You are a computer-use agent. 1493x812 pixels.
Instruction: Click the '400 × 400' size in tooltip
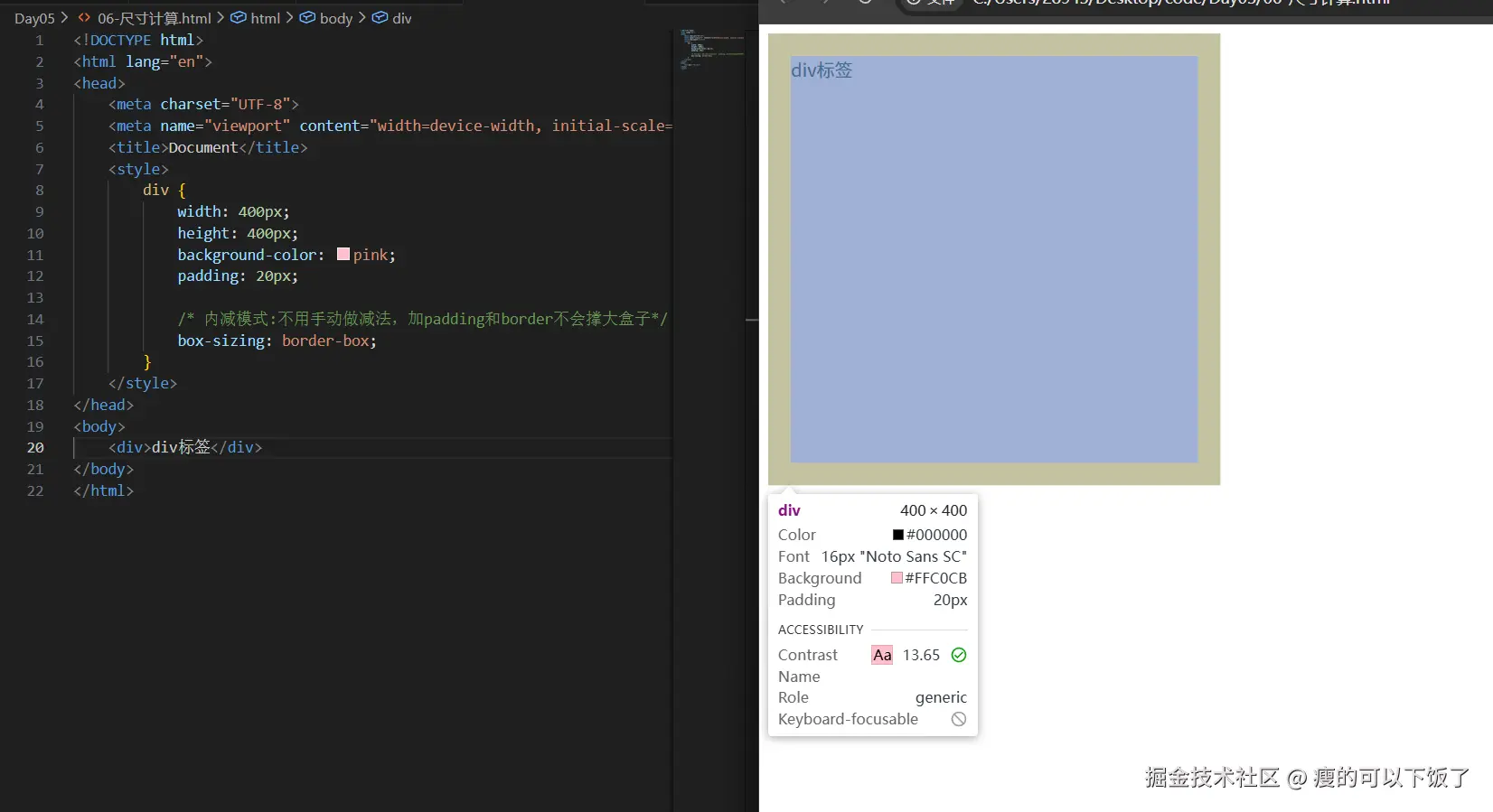[934, 510]
